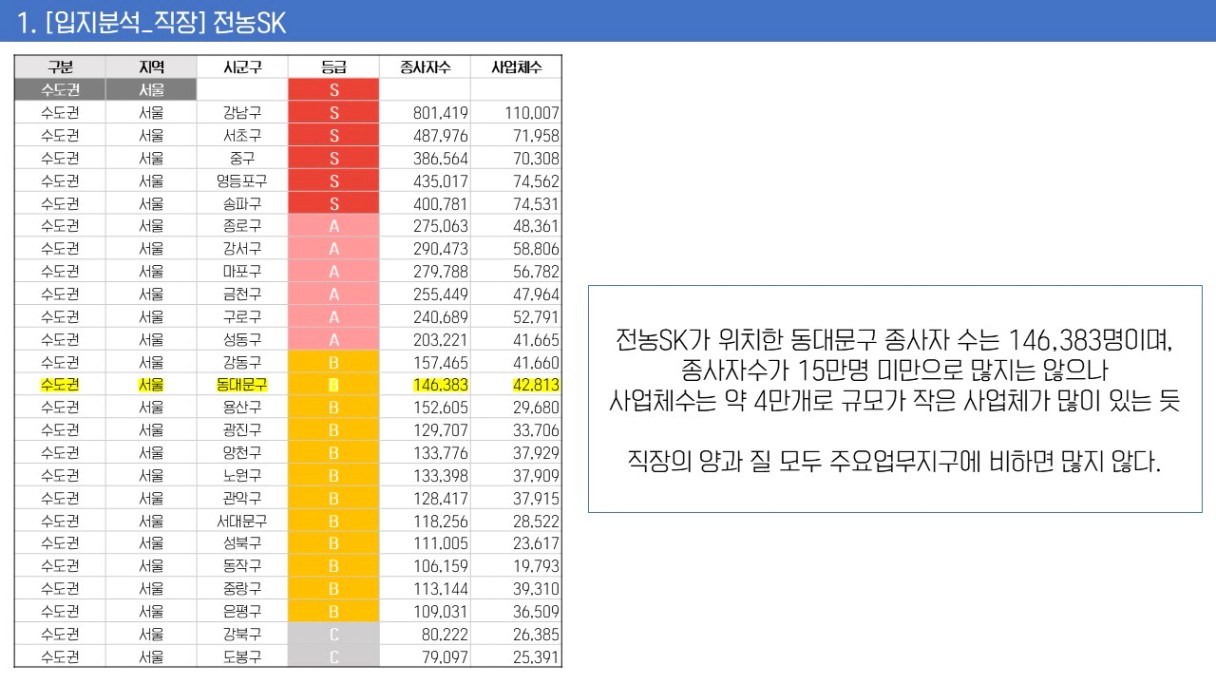Viewport: 1216px width, 684px height.
Task: Click the employee count '79,097'
Action: coord(444,656)
